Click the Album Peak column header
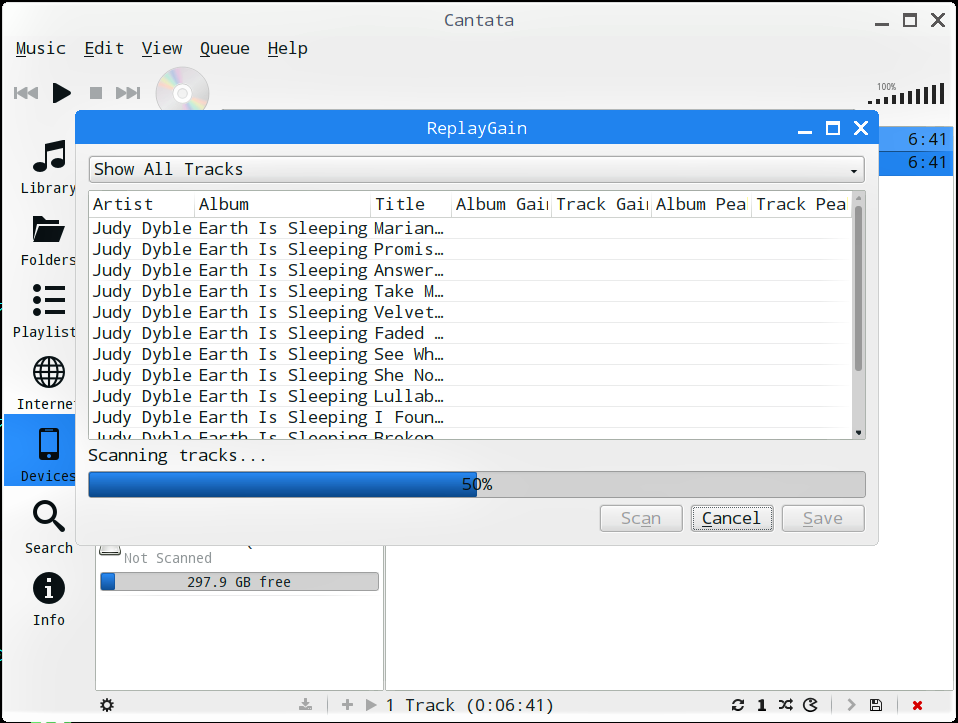 pos(701,204)
